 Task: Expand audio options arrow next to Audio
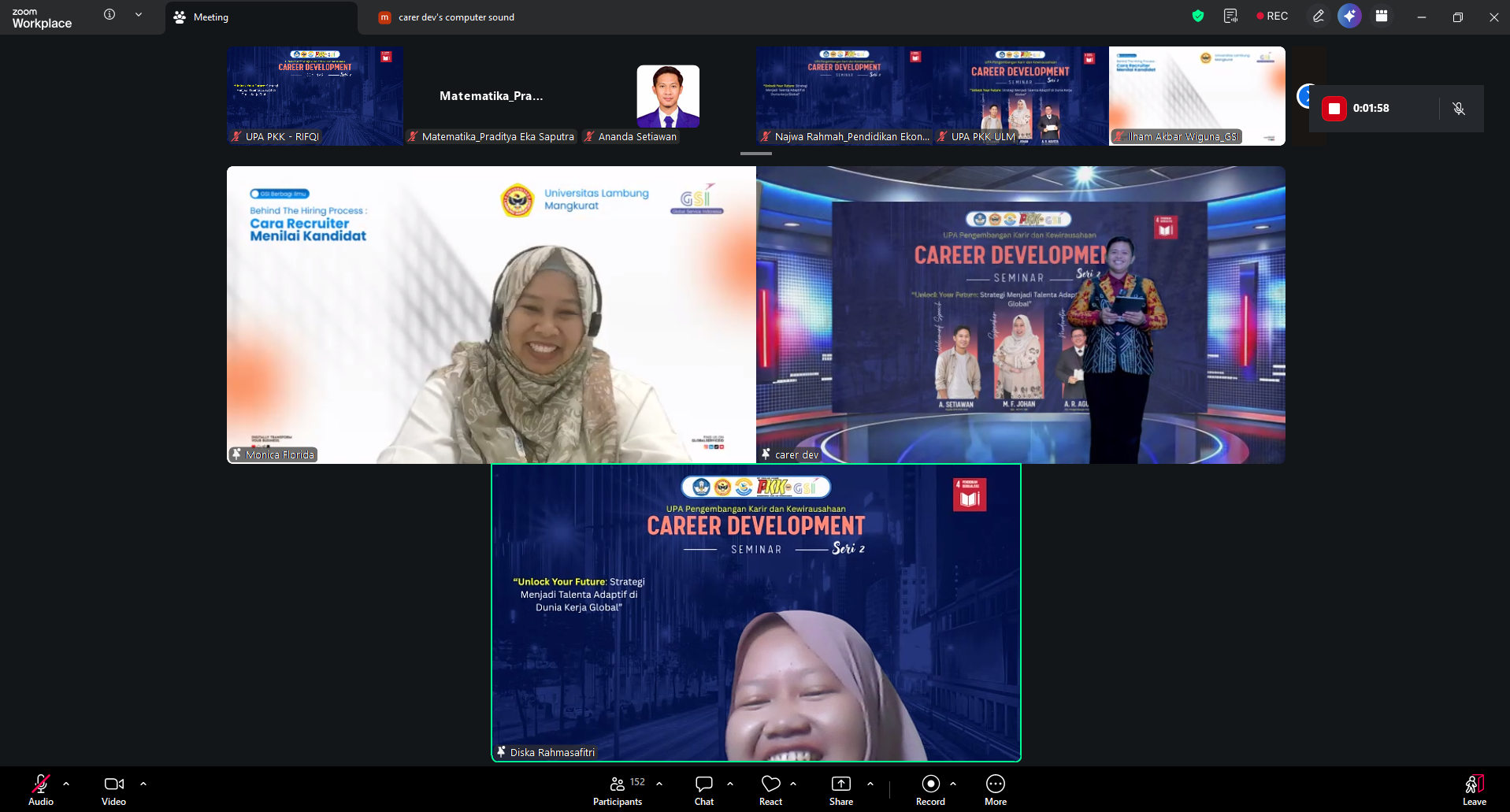66,784
